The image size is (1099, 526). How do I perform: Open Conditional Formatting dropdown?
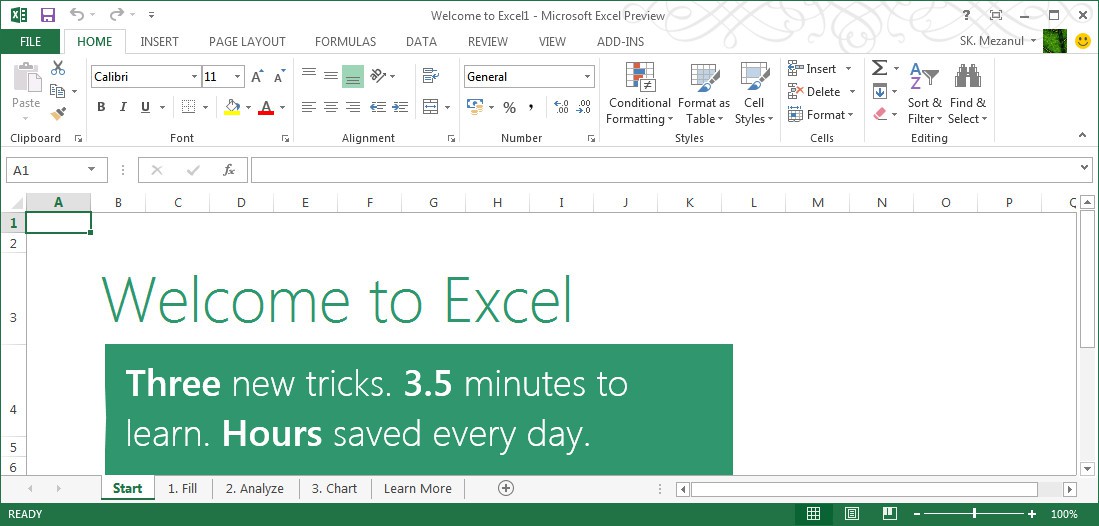639,94
